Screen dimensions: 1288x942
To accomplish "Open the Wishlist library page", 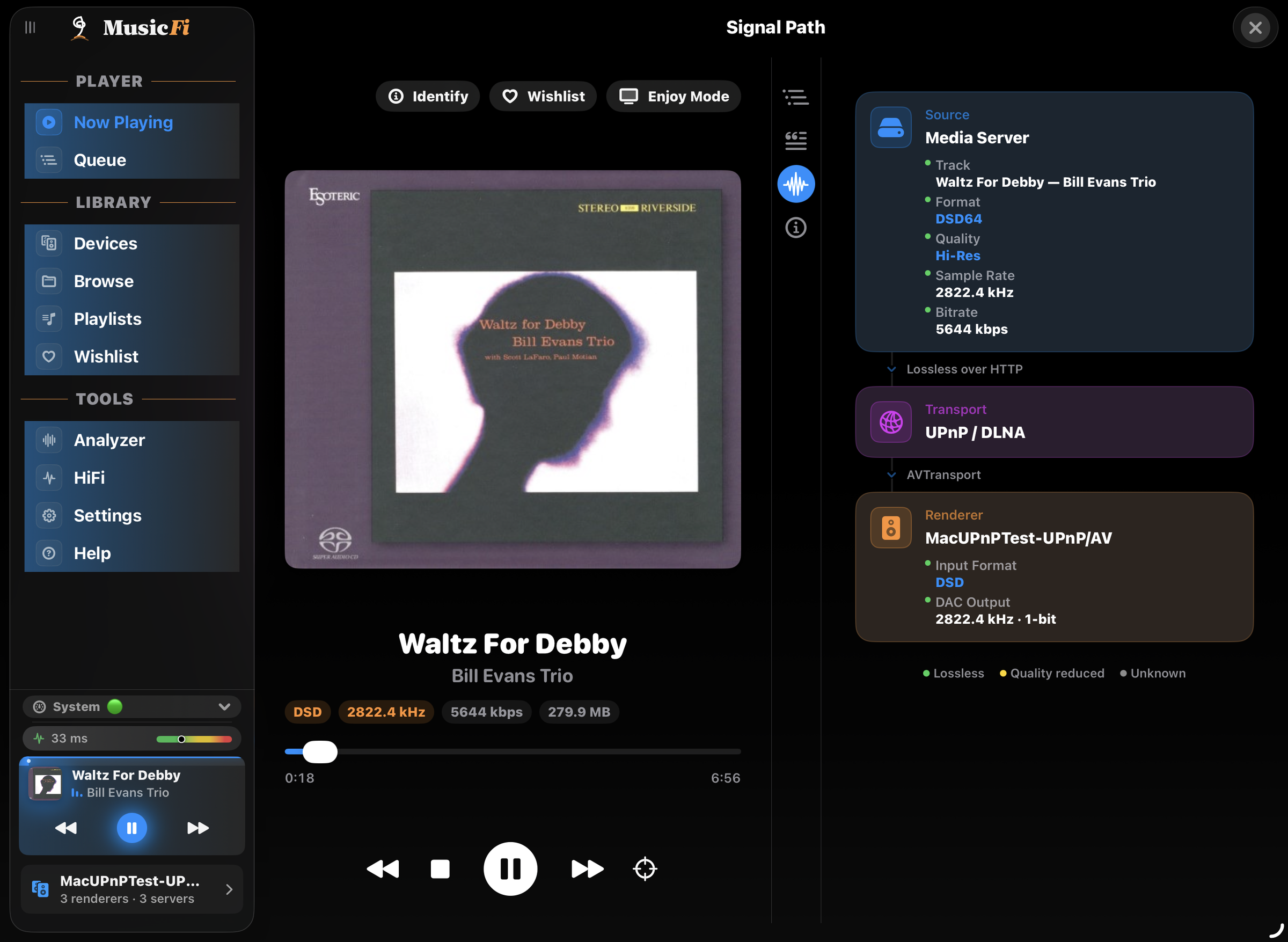I will (x=131, y=356).
